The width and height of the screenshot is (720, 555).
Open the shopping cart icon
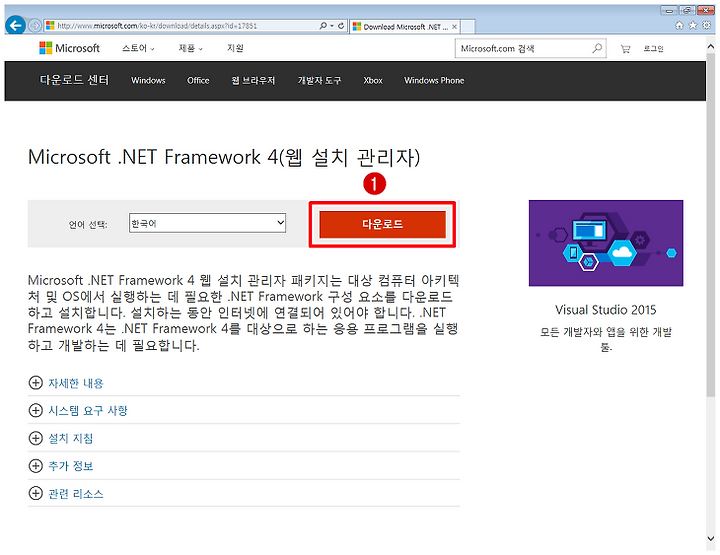(625, 49)
